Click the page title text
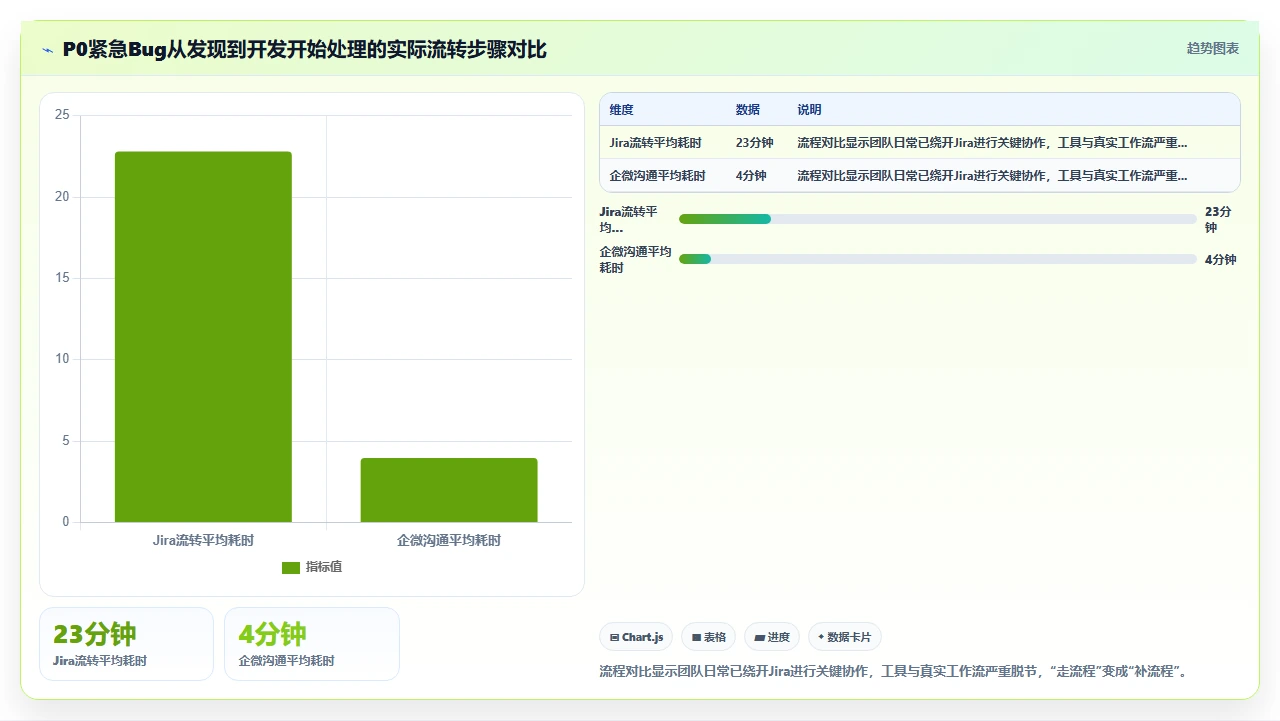1280x721 pixels. pyautogui.click(x=305, y=49)
